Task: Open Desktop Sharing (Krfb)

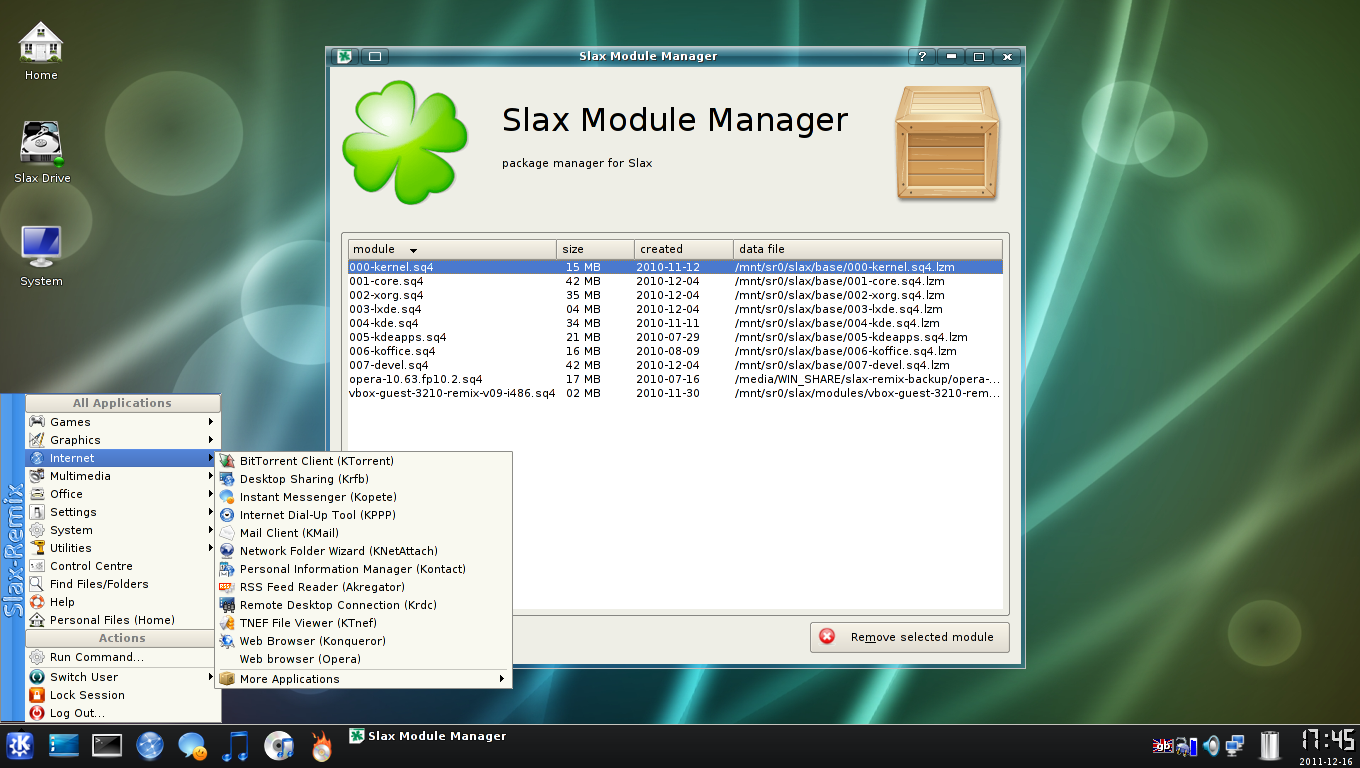Action: (364, 479)
